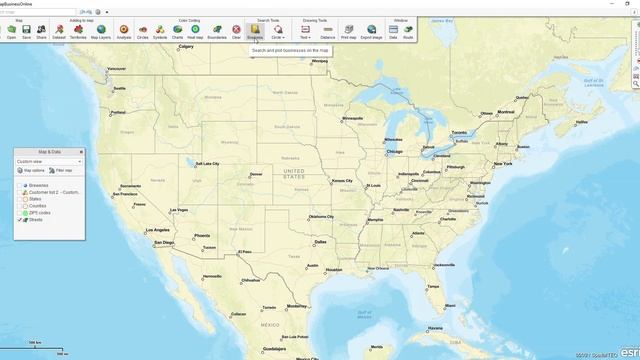
Task: Open the Custom view dropdown
Action: point(49,162)
